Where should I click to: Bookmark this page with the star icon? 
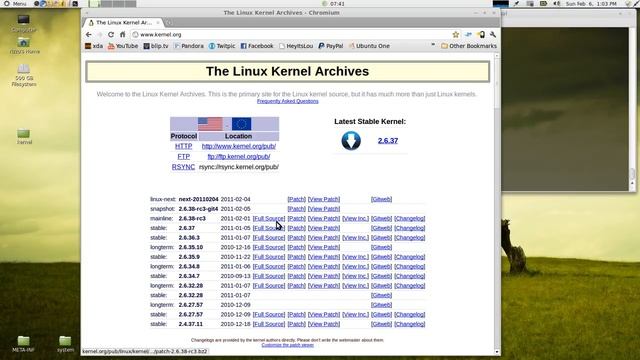tap(456, 35)
